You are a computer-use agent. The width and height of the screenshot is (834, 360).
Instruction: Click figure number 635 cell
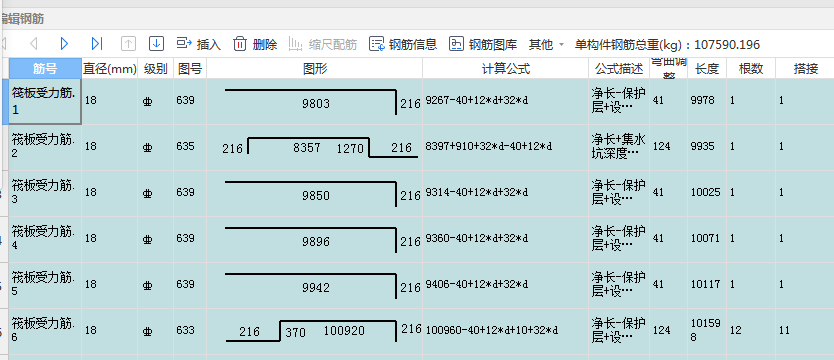(190, 147)
